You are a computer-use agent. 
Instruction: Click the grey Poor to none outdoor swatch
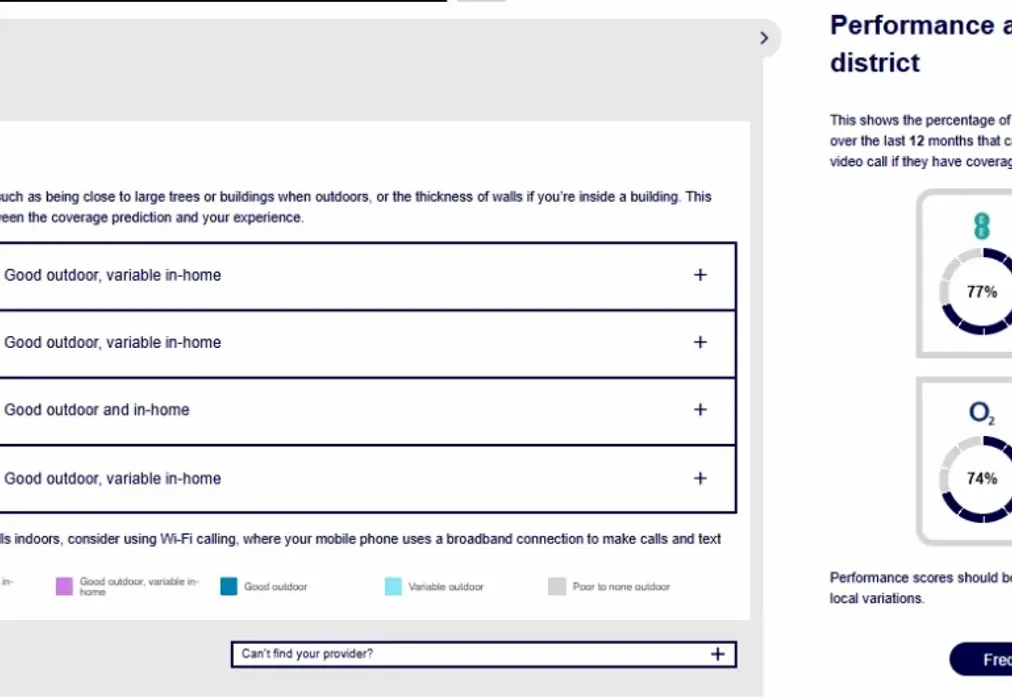coord(557,586)
